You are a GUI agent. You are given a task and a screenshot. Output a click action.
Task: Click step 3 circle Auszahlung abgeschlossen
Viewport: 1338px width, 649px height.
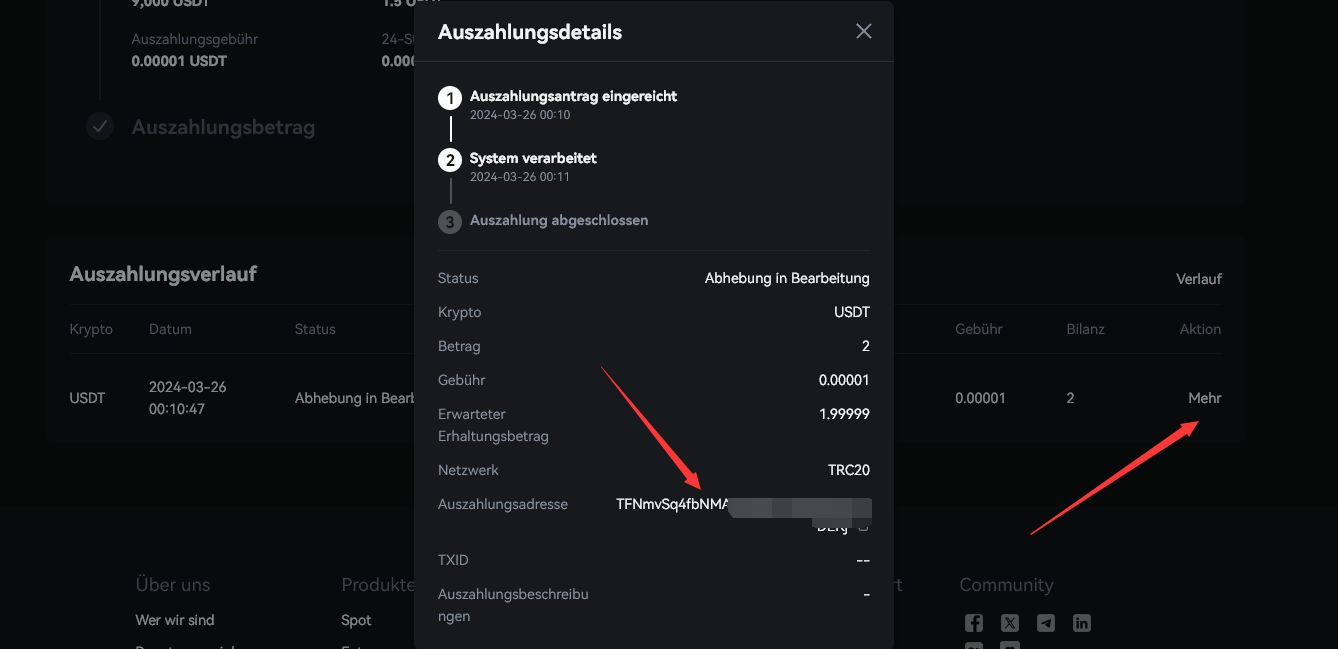(x=450, y=222)
